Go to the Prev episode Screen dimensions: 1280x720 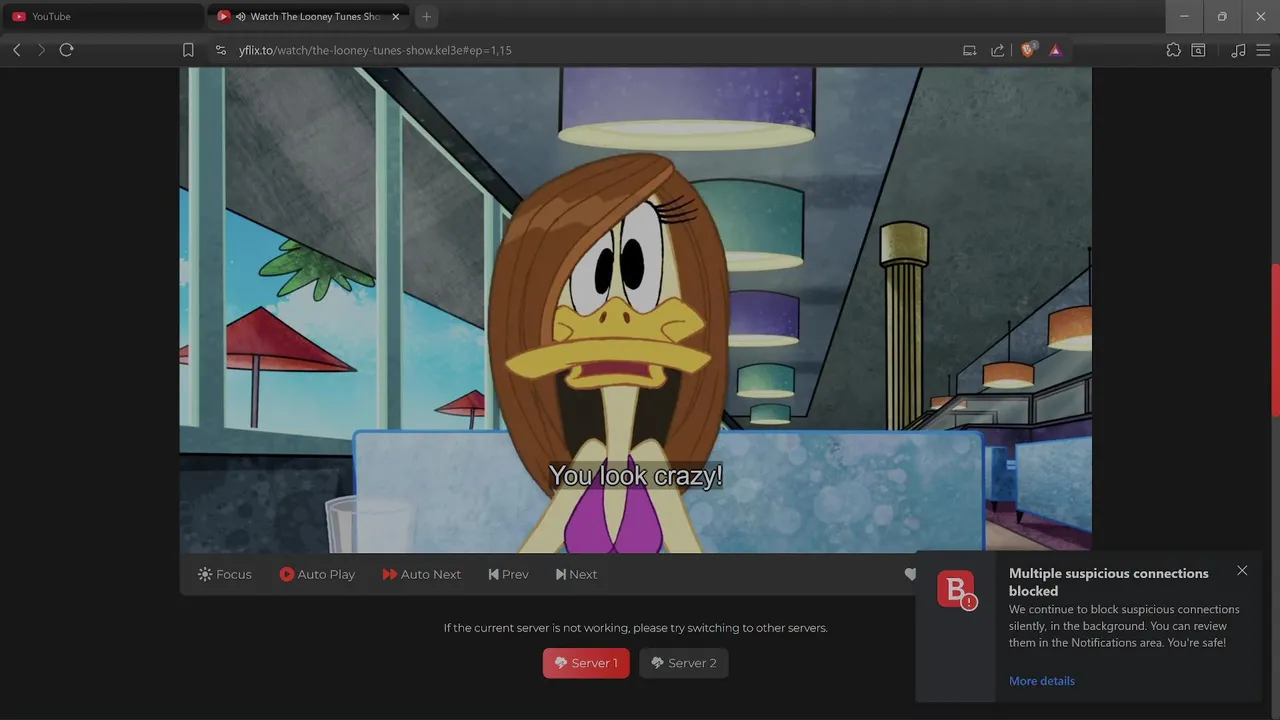click(508, 574)
